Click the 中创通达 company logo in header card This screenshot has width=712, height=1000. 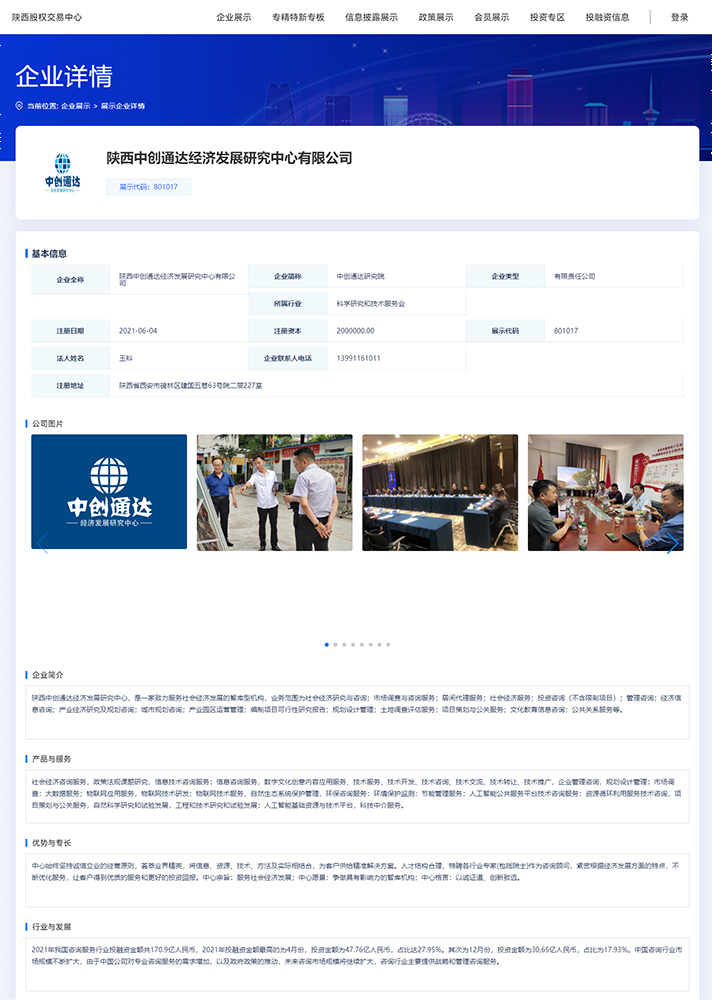coord(62,173)
